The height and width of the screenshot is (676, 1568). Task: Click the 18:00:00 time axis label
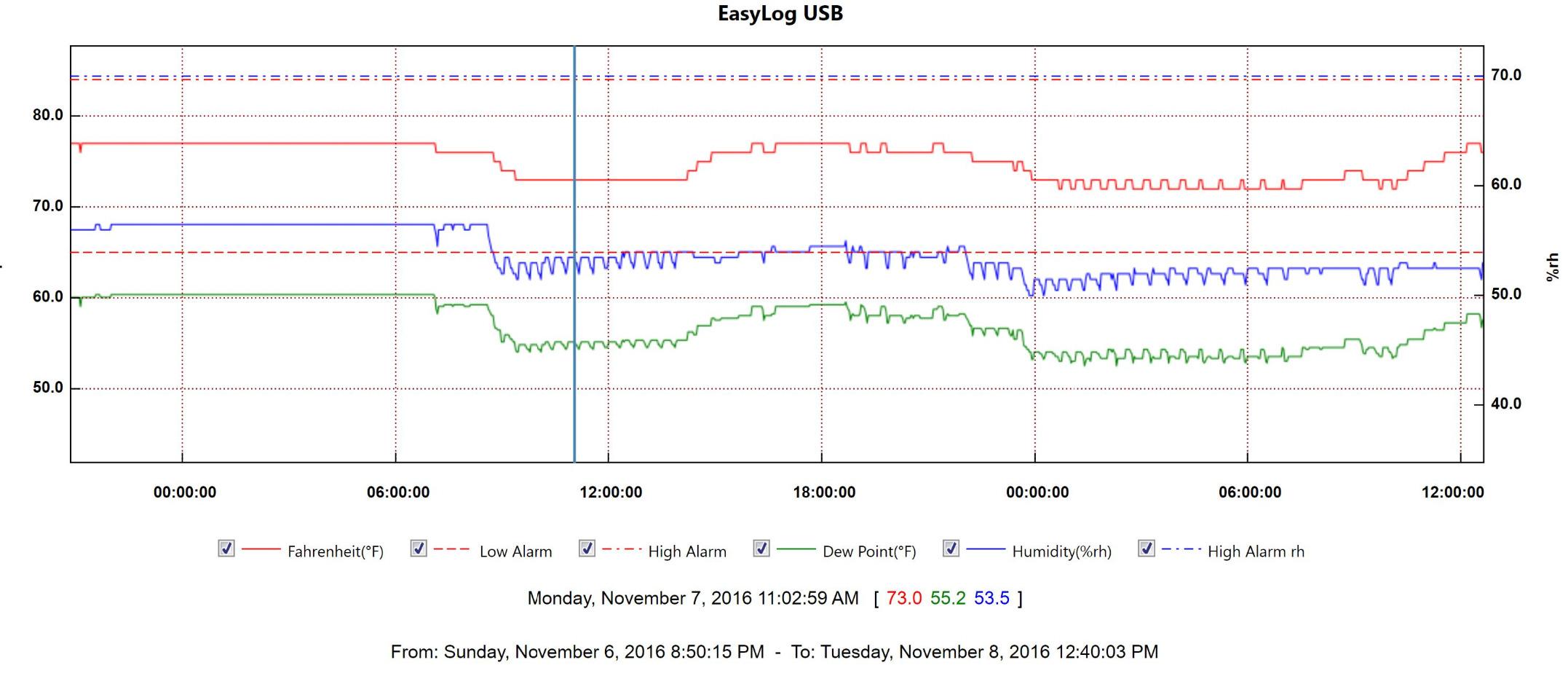824,492
